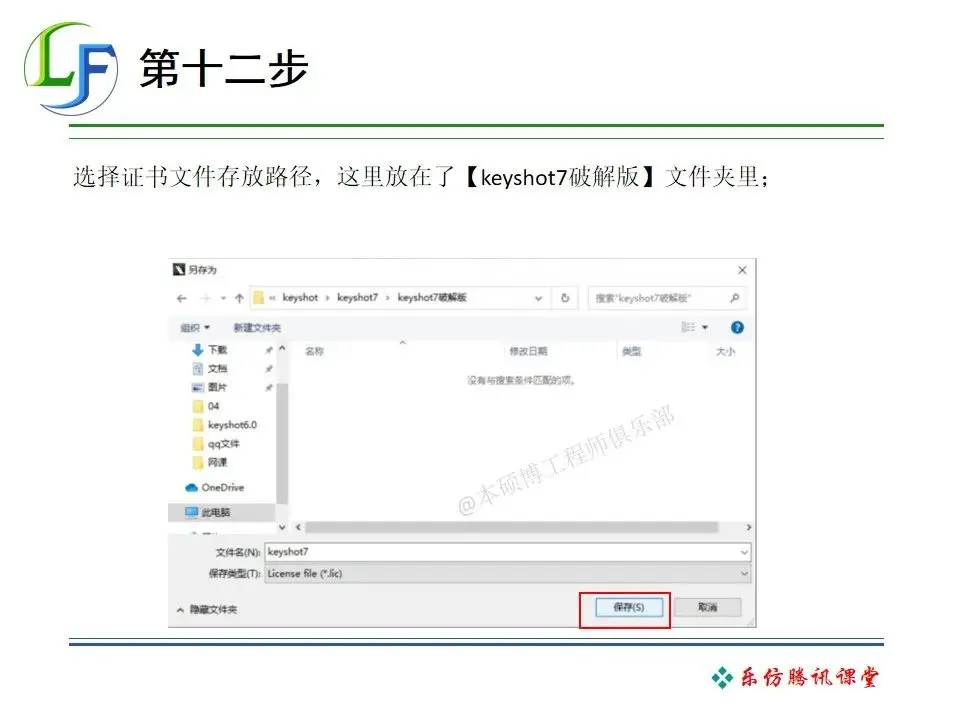The height and width of the screenshot is (720, 960).
Task: Click the horizontal scrollbar right arrow
Action: coord(748,527)
